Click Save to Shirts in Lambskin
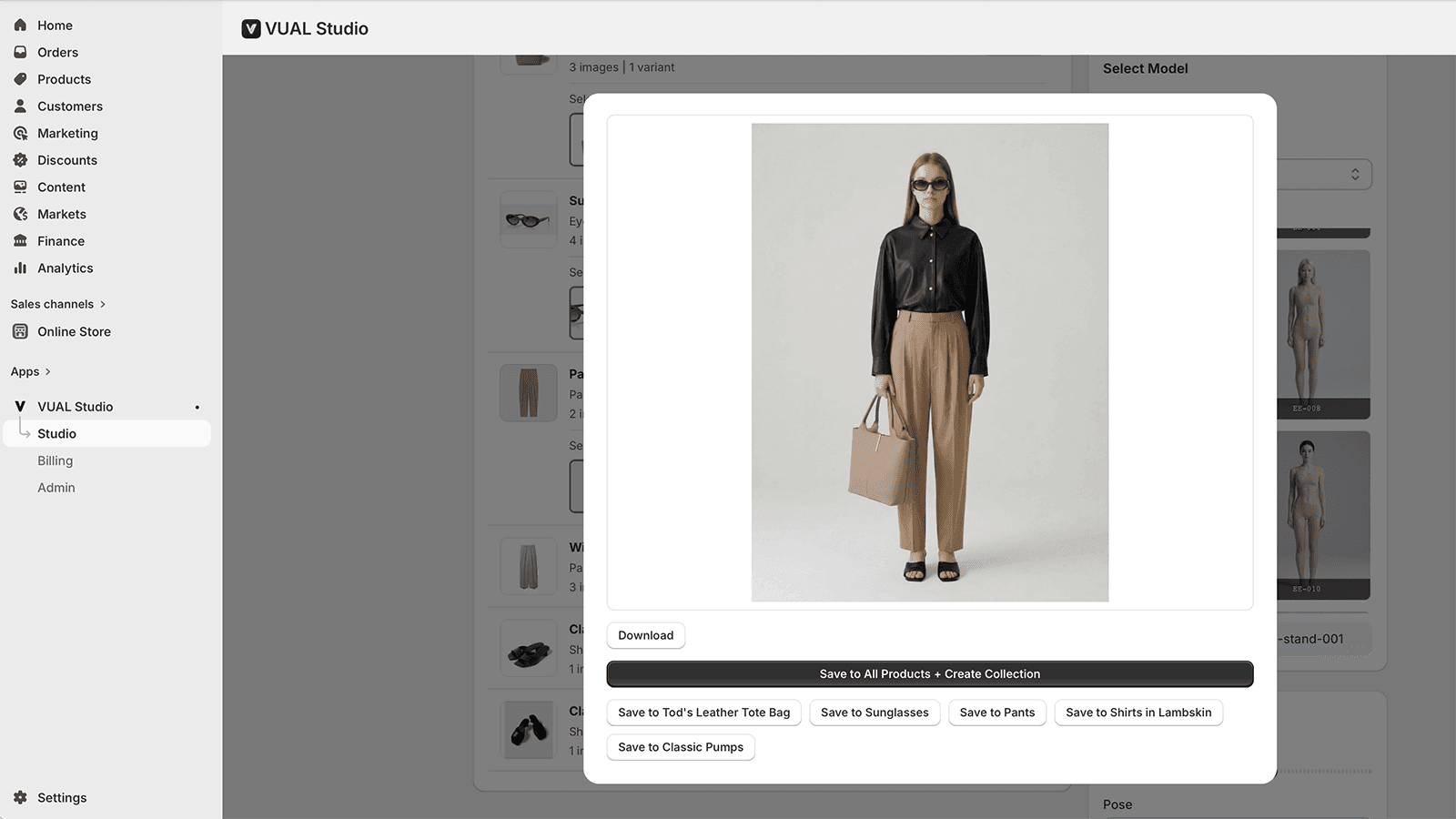Image resolution: width=1456 pixels, height=819 pixels. [1138, 713]
